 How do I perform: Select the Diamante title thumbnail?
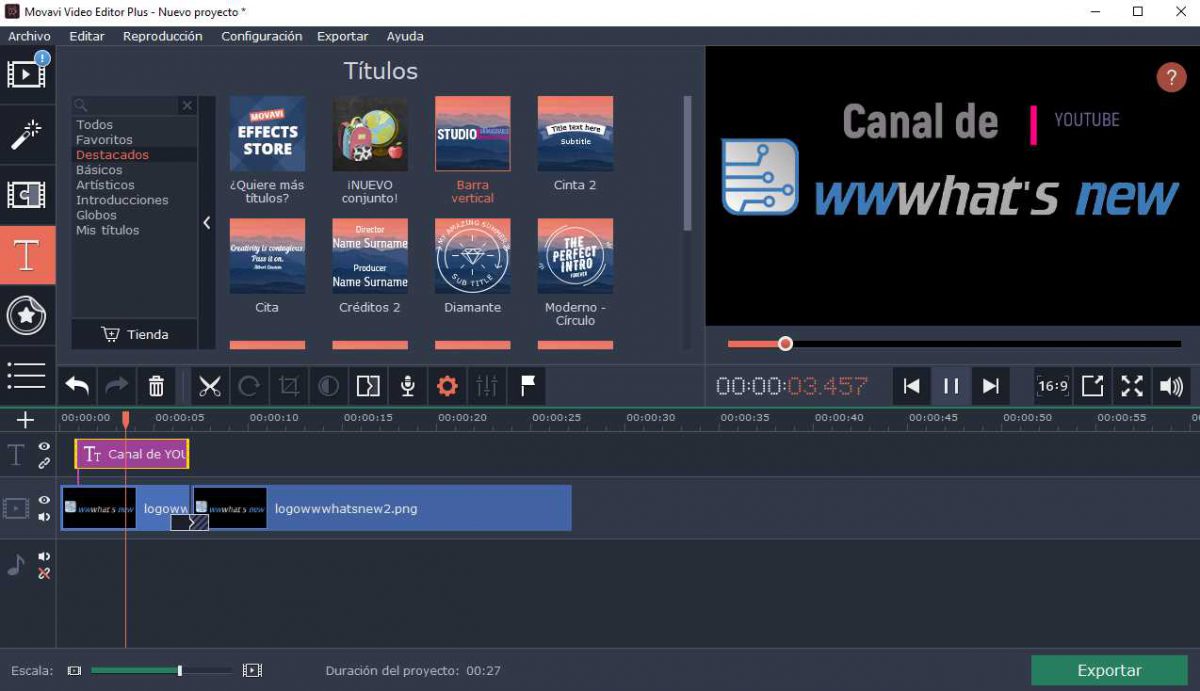[x=472, y=256]
